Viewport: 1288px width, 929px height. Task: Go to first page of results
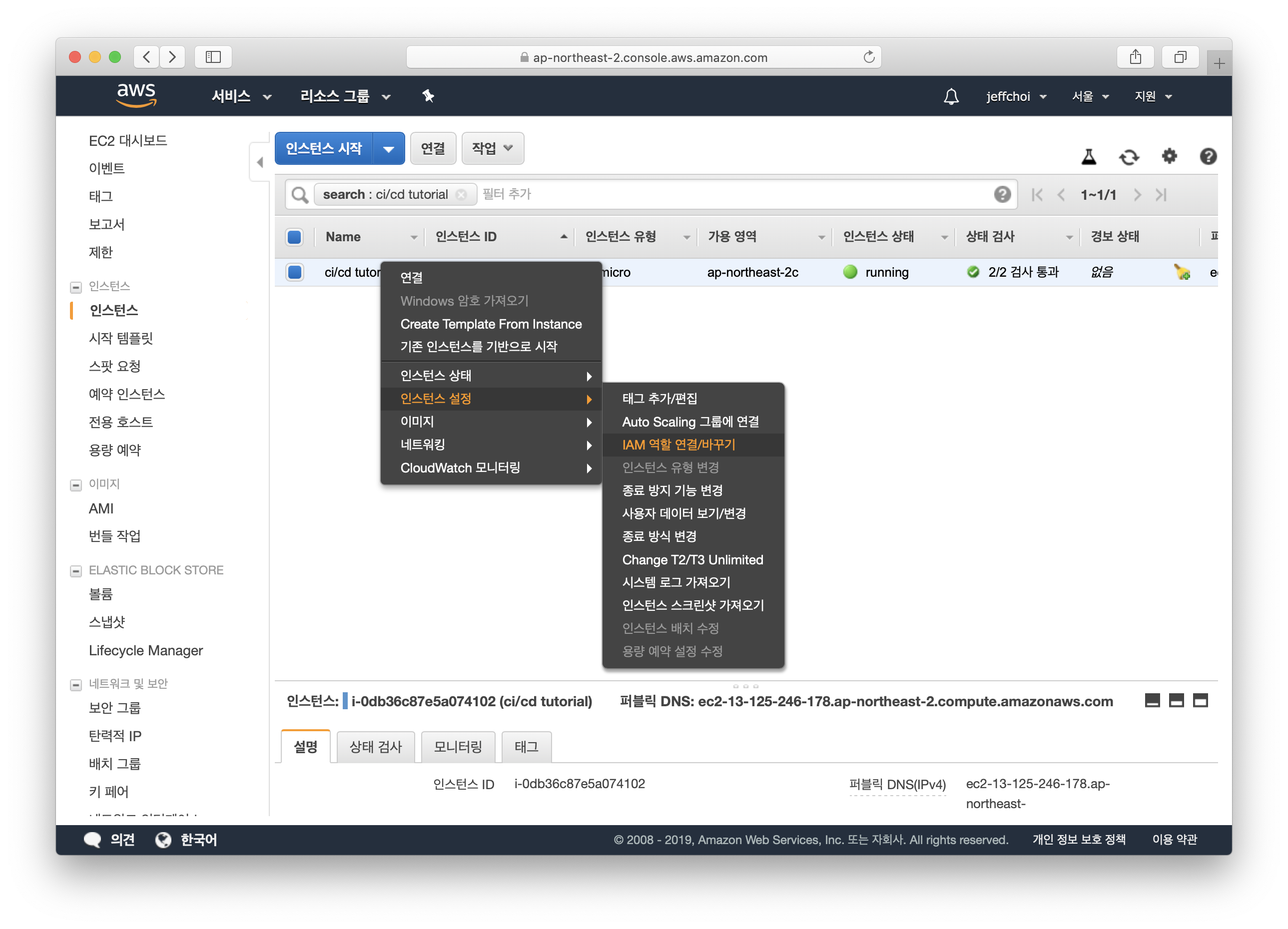pyautogui.click(x=1037, y=195)
